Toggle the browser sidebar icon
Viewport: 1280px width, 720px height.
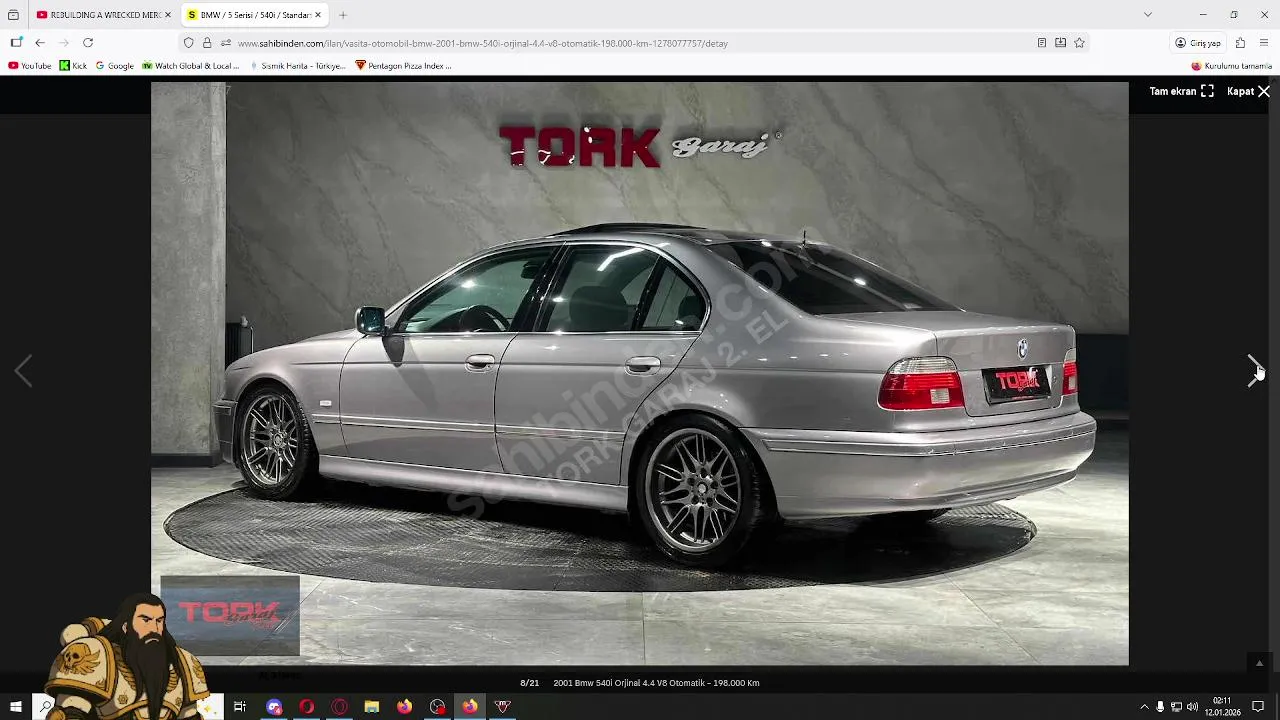coord(16,43)
